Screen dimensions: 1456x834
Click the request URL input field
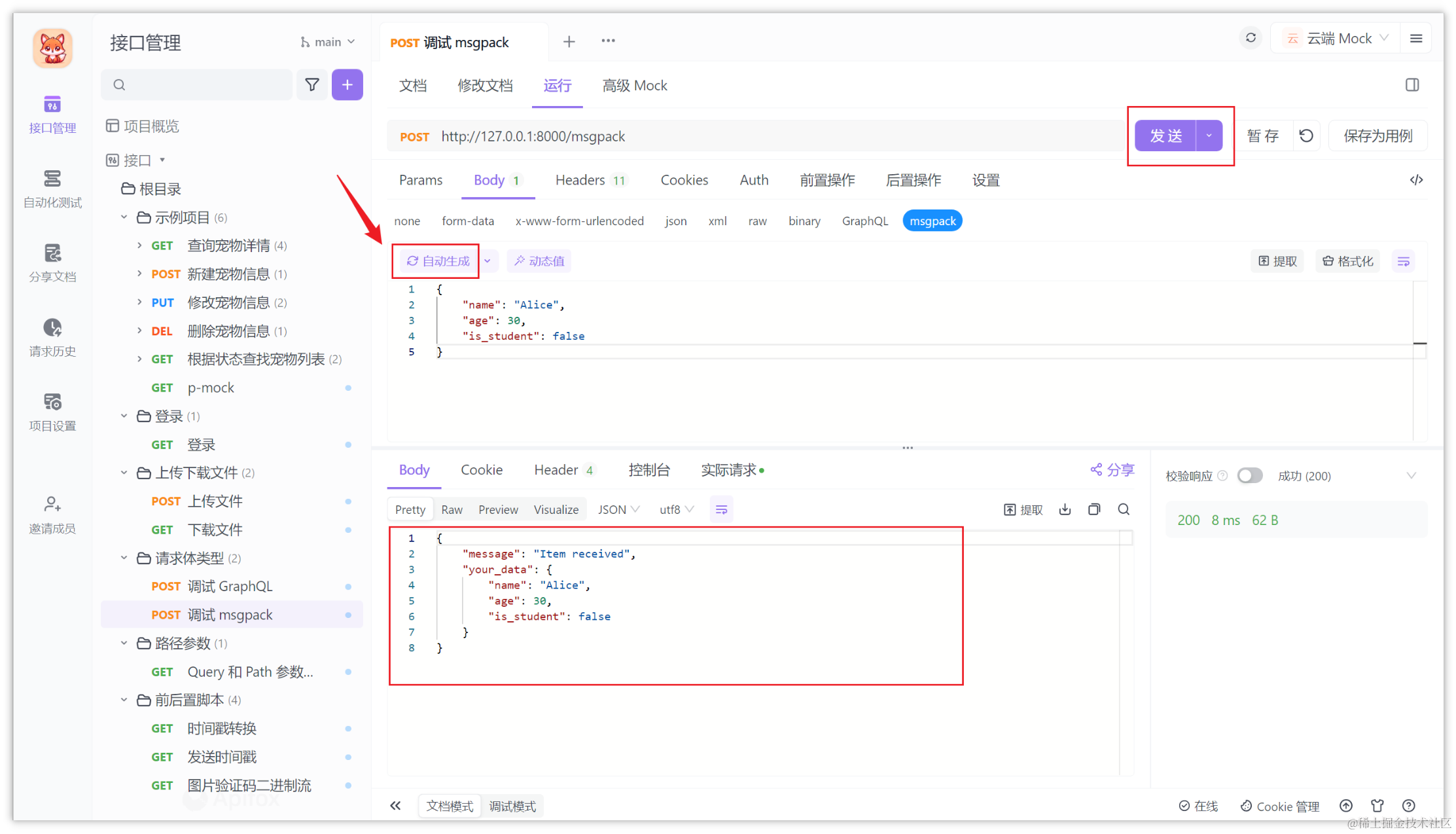coord(720,136)
